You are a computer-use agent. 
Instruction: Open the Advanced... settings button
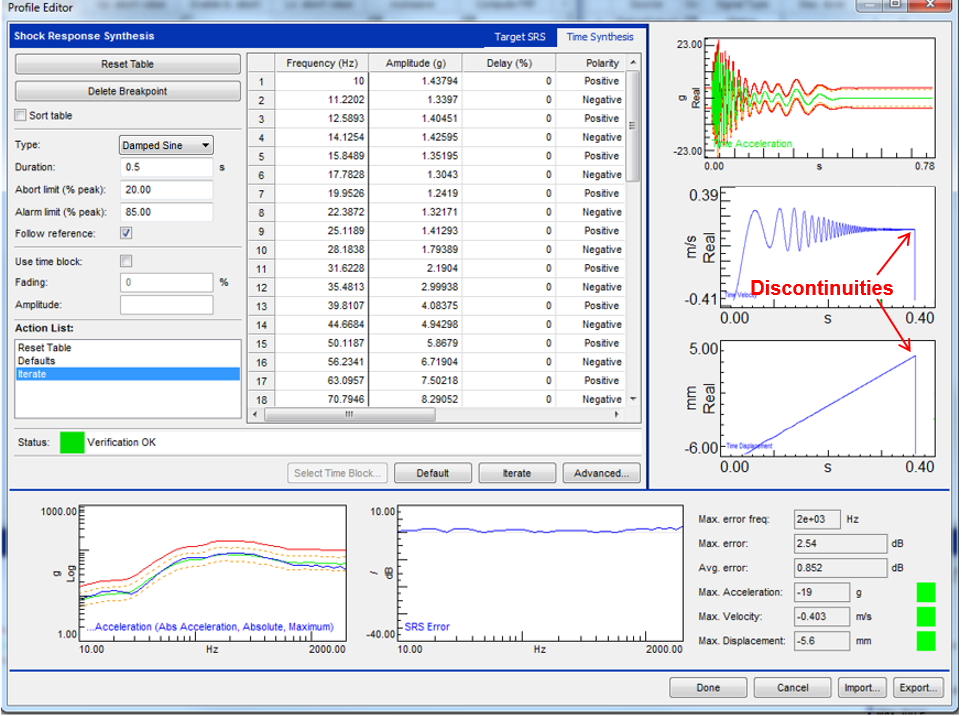click(600, 473)
